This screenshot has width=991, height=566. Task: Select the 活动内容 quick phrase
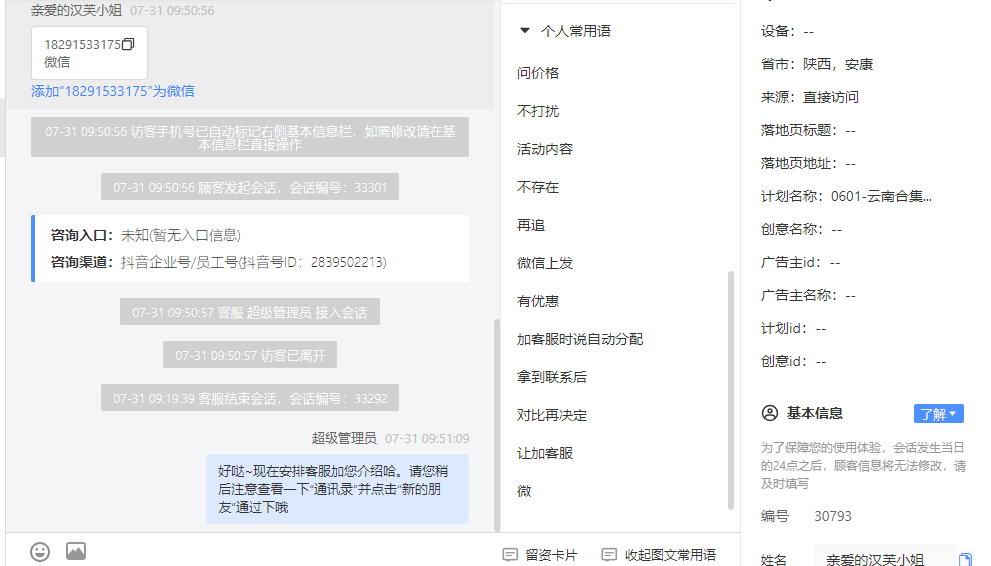coord(545,149)
